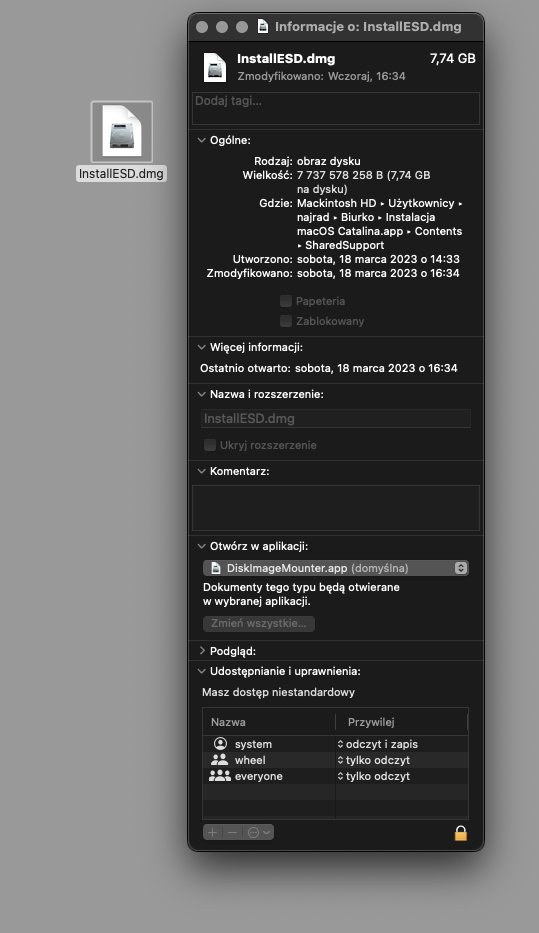The height and width of the screenshot is (933, 539).
Task: Select the InstallESD.dmg desktop file icon
Action: [x=122, y=132]
